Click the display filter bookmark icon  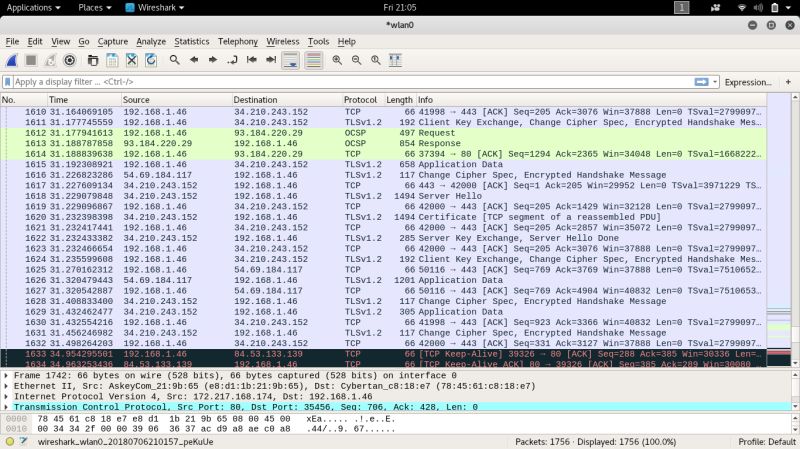8,82
